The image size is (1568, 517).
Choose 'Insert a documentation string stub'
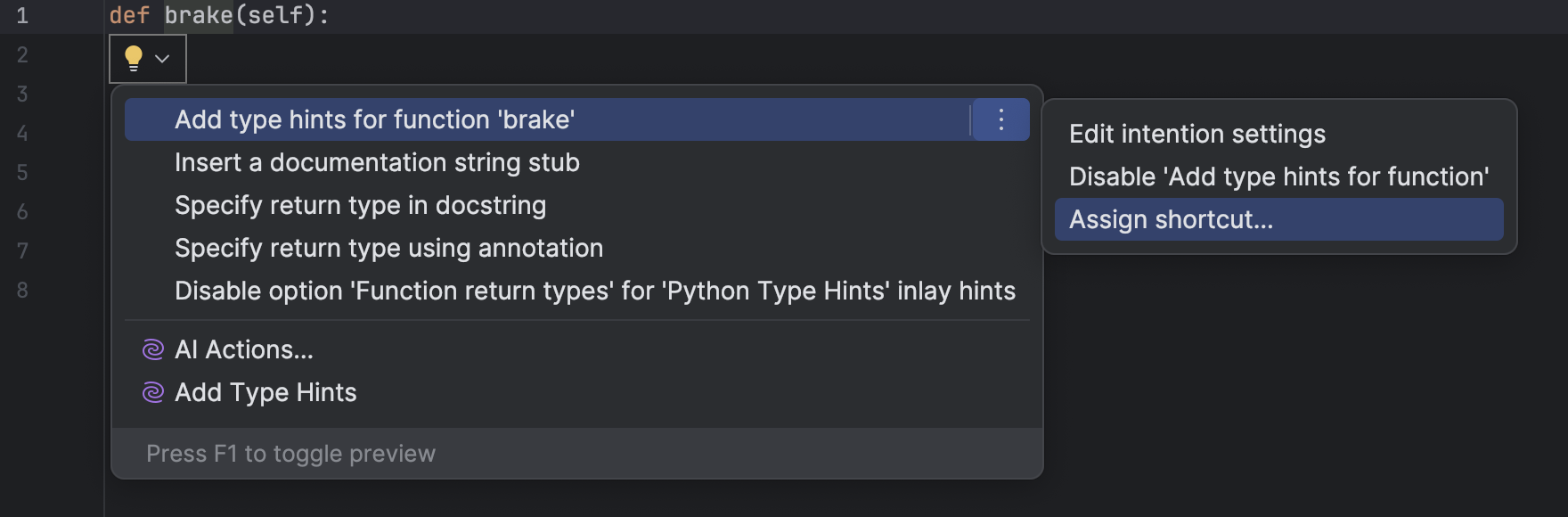pyautogui.click(x=378, y=162)
